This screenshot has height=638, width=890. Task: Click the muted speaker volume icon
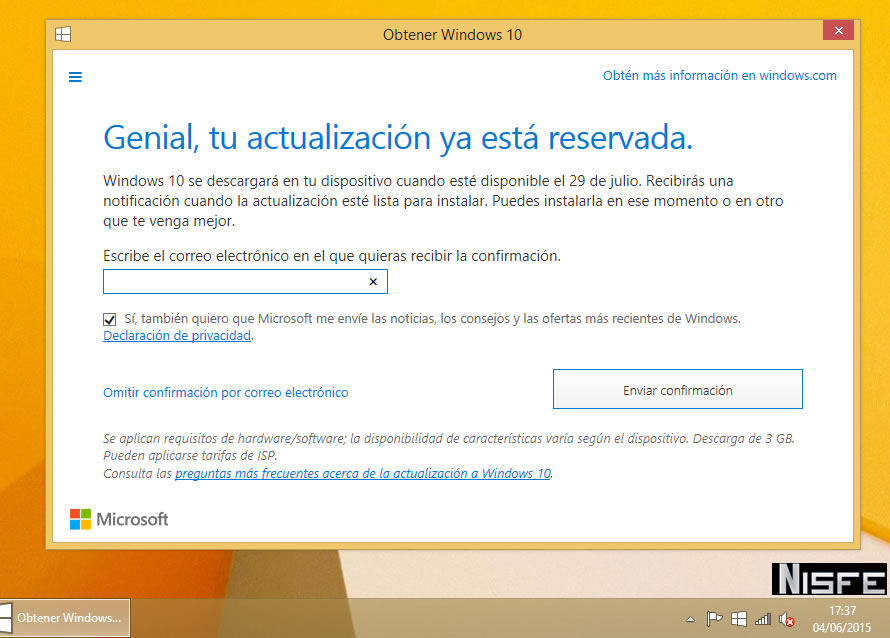(787, 619)
